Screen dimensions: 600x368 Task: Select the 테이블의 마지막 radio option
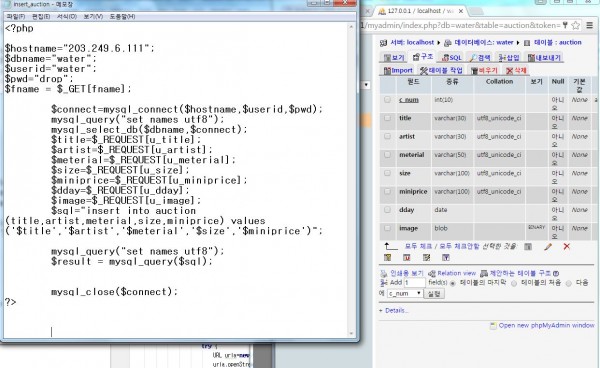[x=453, y=283]
